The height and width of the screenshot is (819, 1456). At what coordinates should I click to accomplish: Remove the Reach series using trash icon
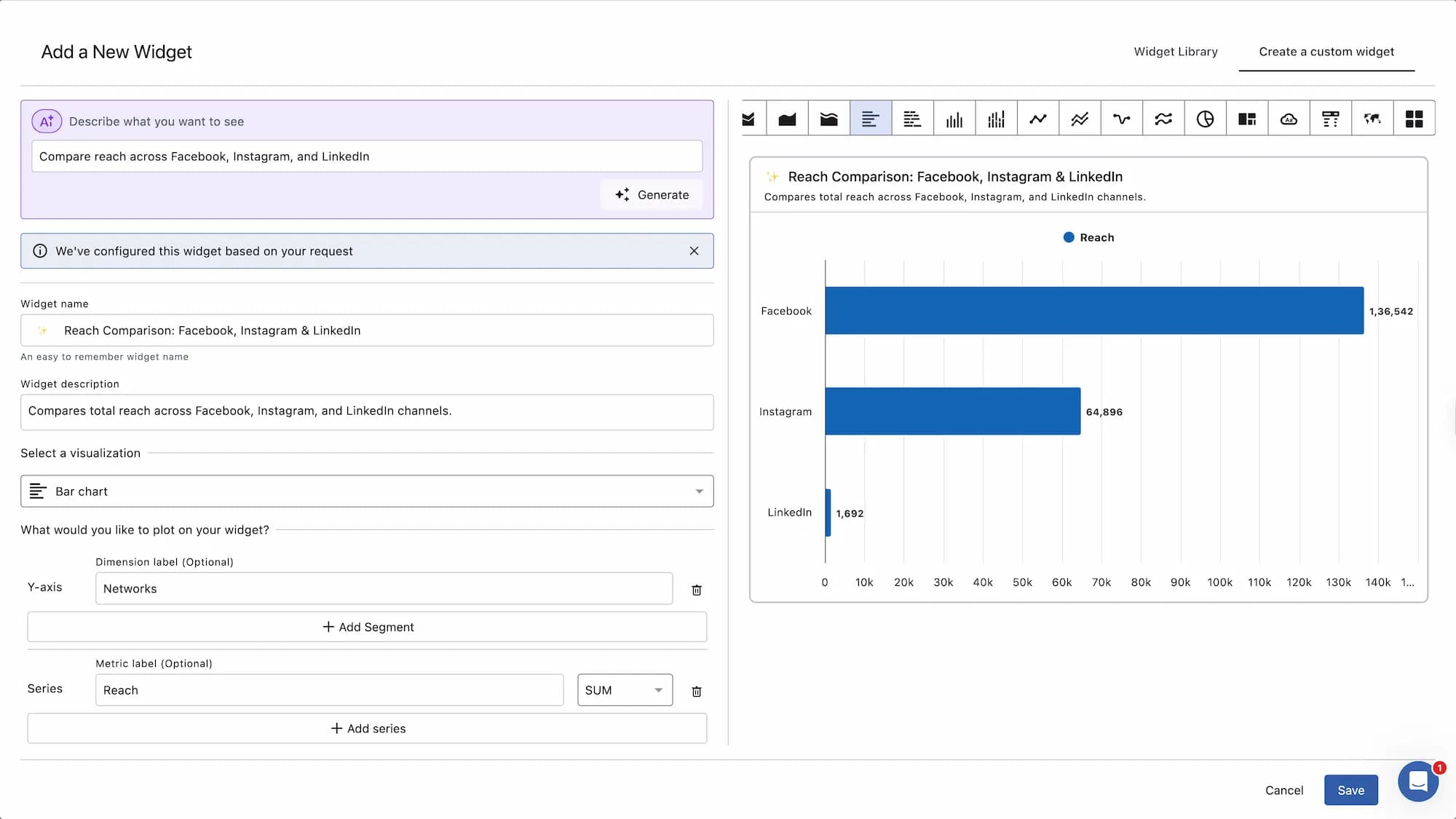[697, 691]
